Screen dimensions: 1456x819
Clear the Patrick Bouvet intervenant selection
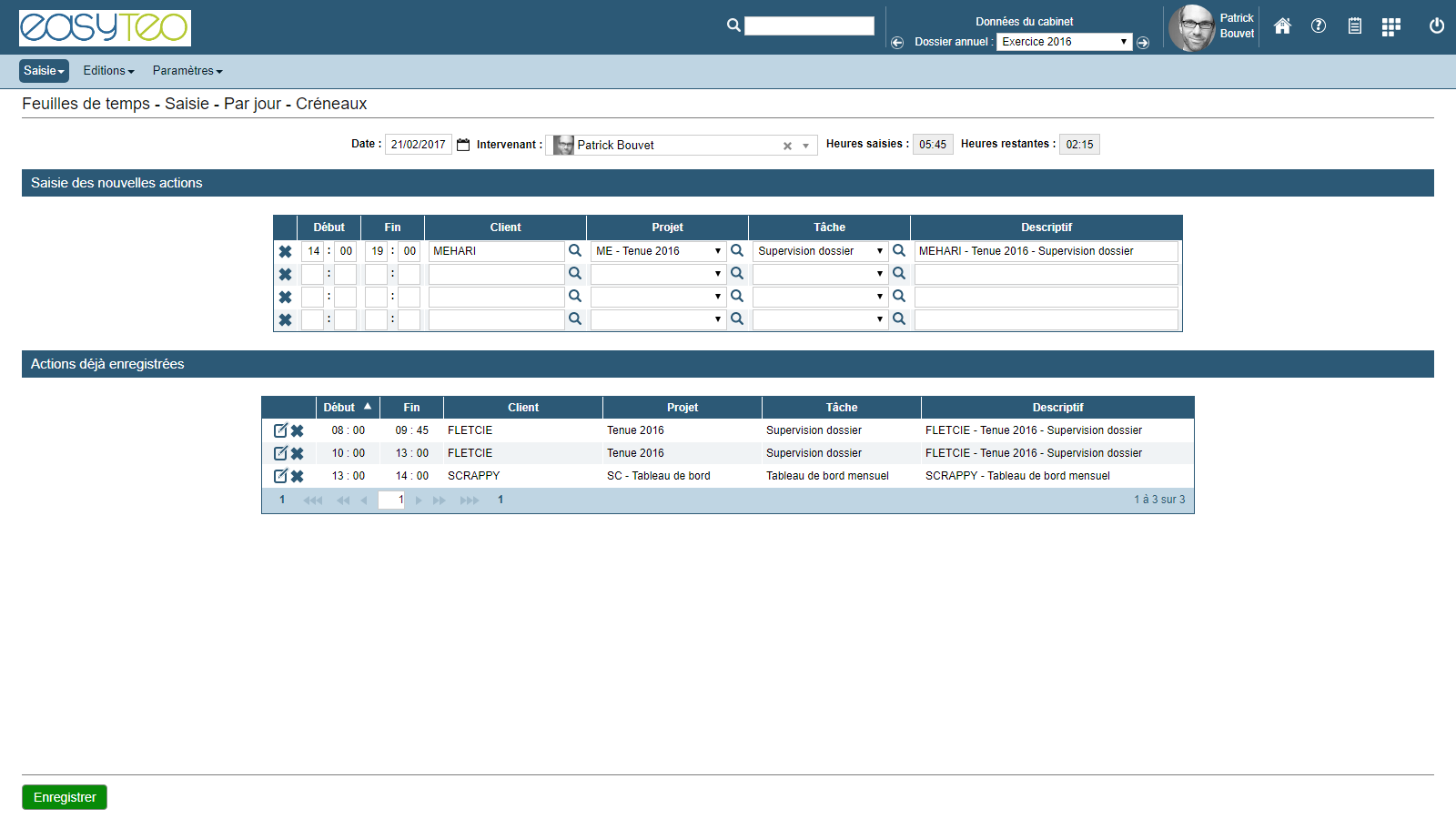[x=787, y=146]
